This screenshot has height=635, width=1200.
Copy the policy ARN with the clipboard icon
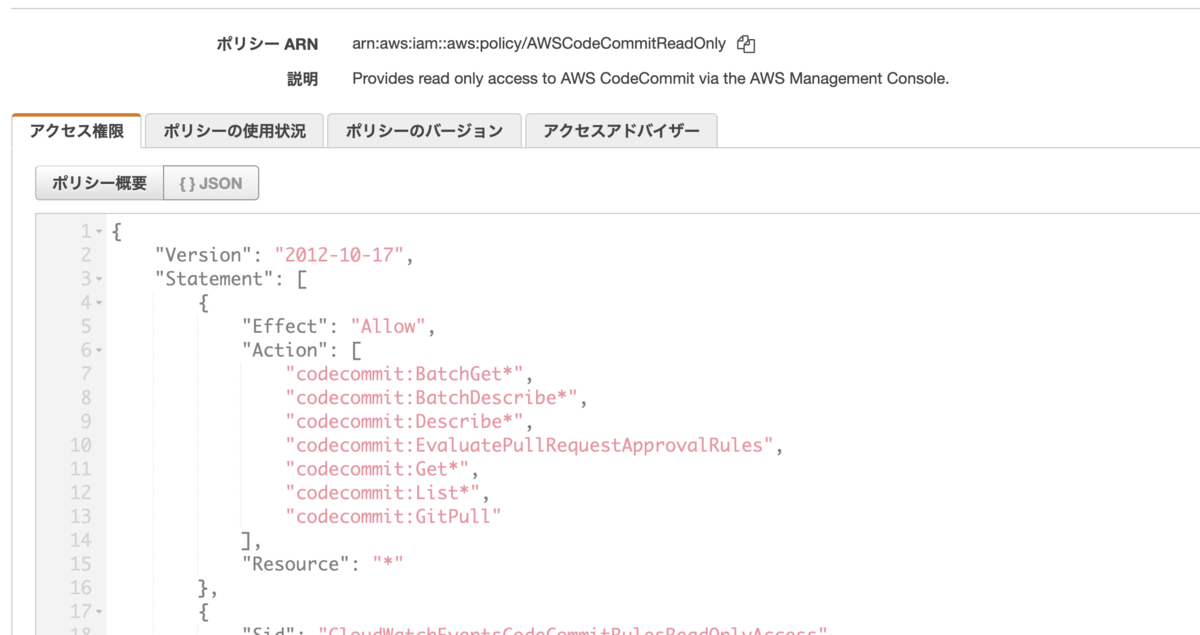pos(746,44)
